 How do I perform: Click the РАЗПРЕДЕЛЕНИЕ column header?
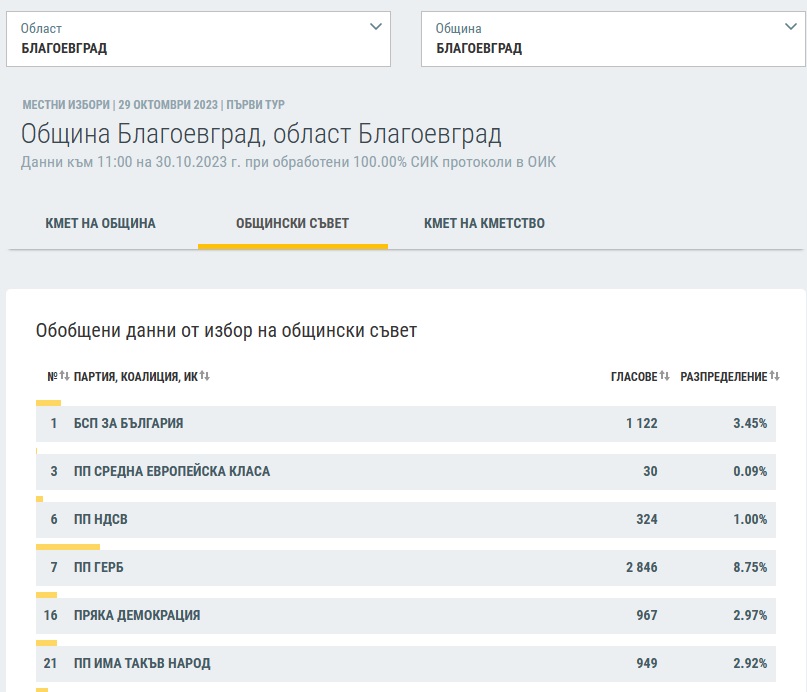[x=723, y=376]
